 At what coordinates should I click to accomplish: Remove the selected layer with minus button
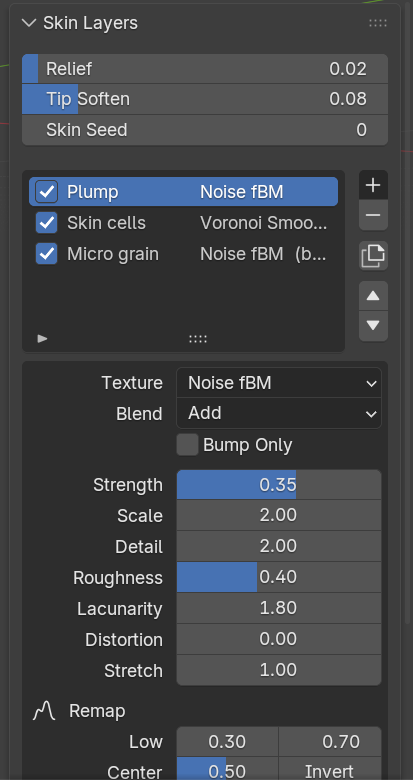[373, 215]
